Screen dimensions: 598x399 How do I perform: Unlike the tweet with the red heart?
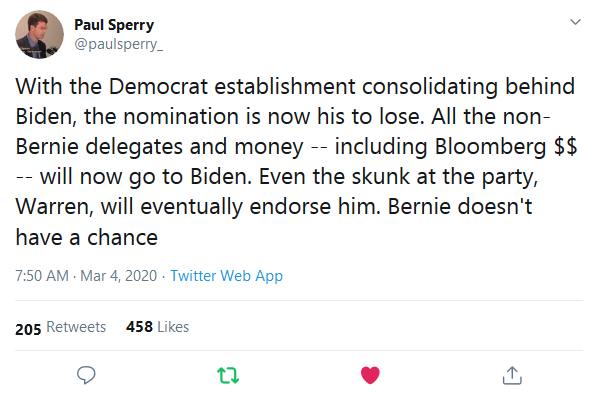click(x=370, y=375)
